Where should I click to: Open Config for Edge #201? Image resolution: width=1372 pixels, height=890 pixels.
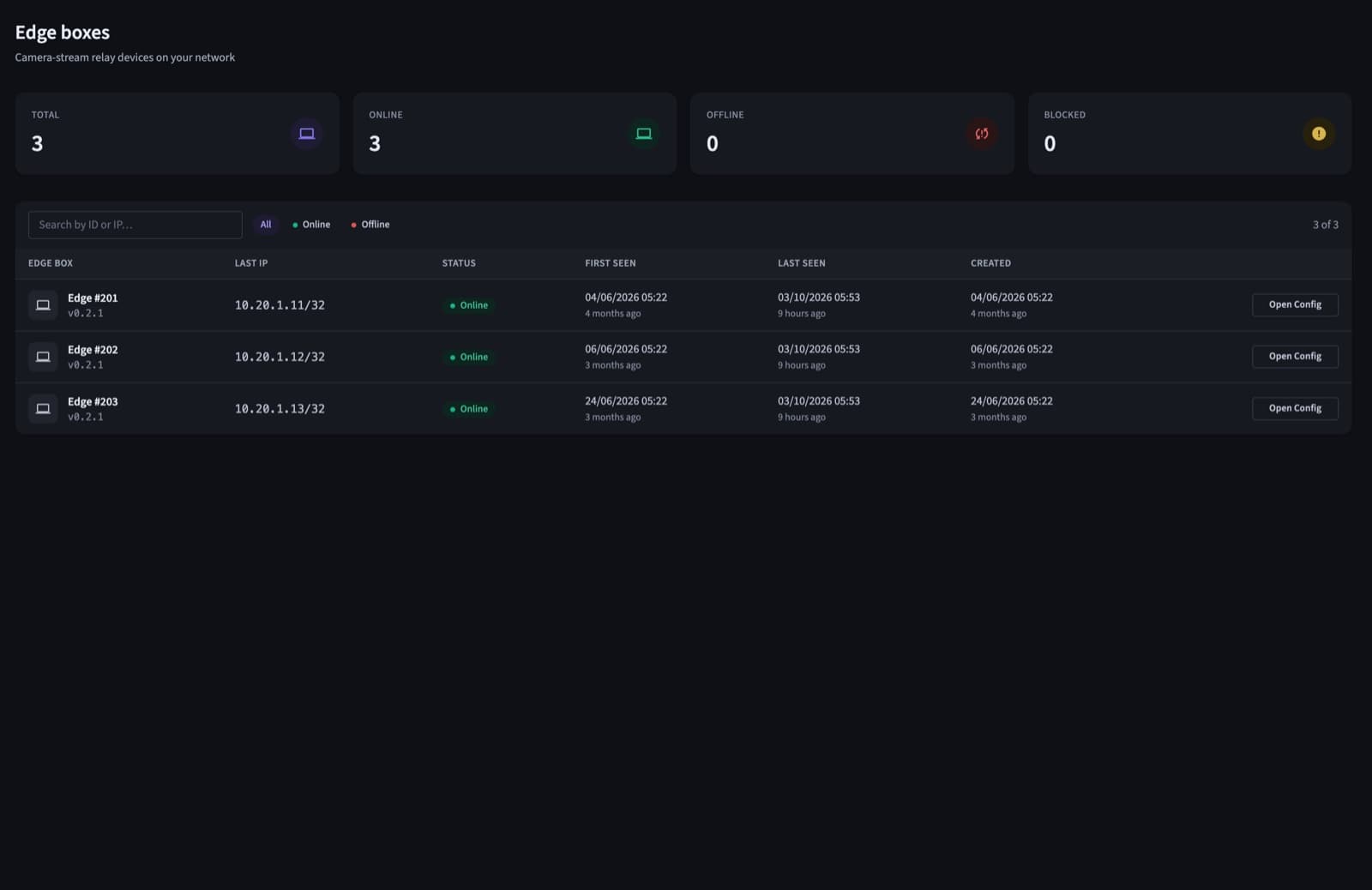pyautogui.click(x=1295, y=304)
